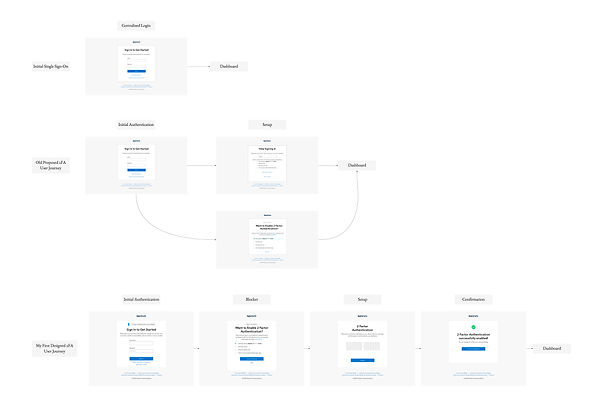Click blue button in Old Proposed sign-in screen

137,170
